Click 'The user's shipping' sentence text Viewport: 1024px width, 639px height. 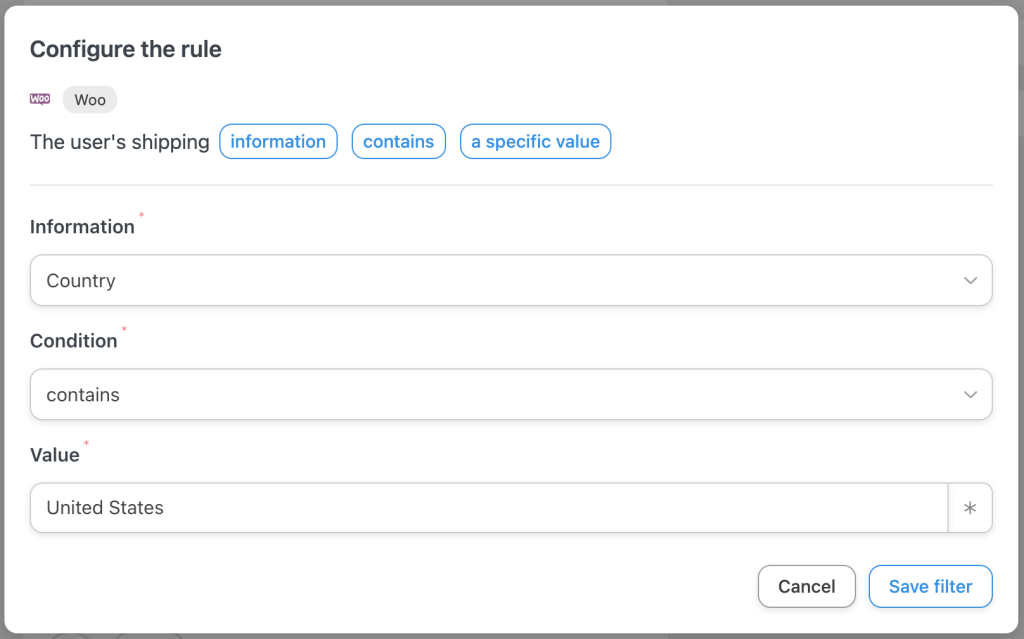(119, 141)
